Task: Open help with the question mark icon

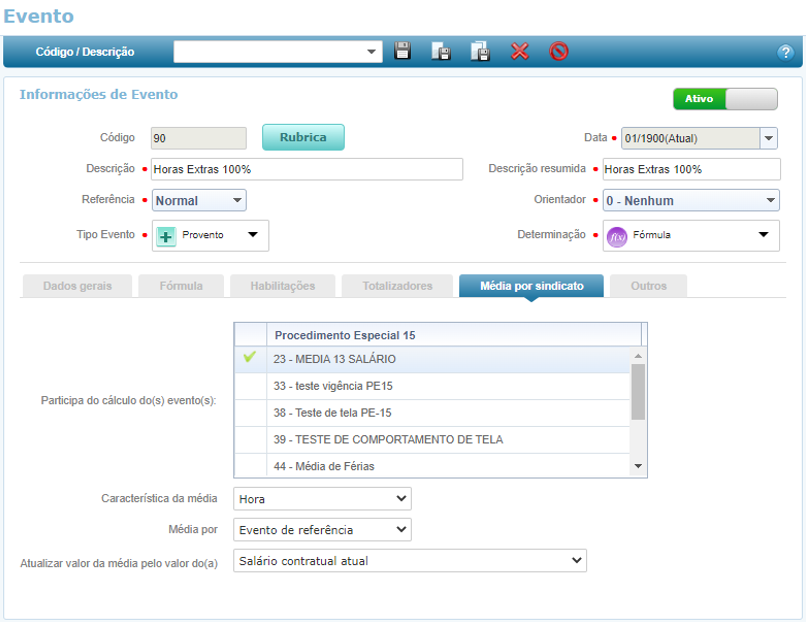Action: click(785, 52)
